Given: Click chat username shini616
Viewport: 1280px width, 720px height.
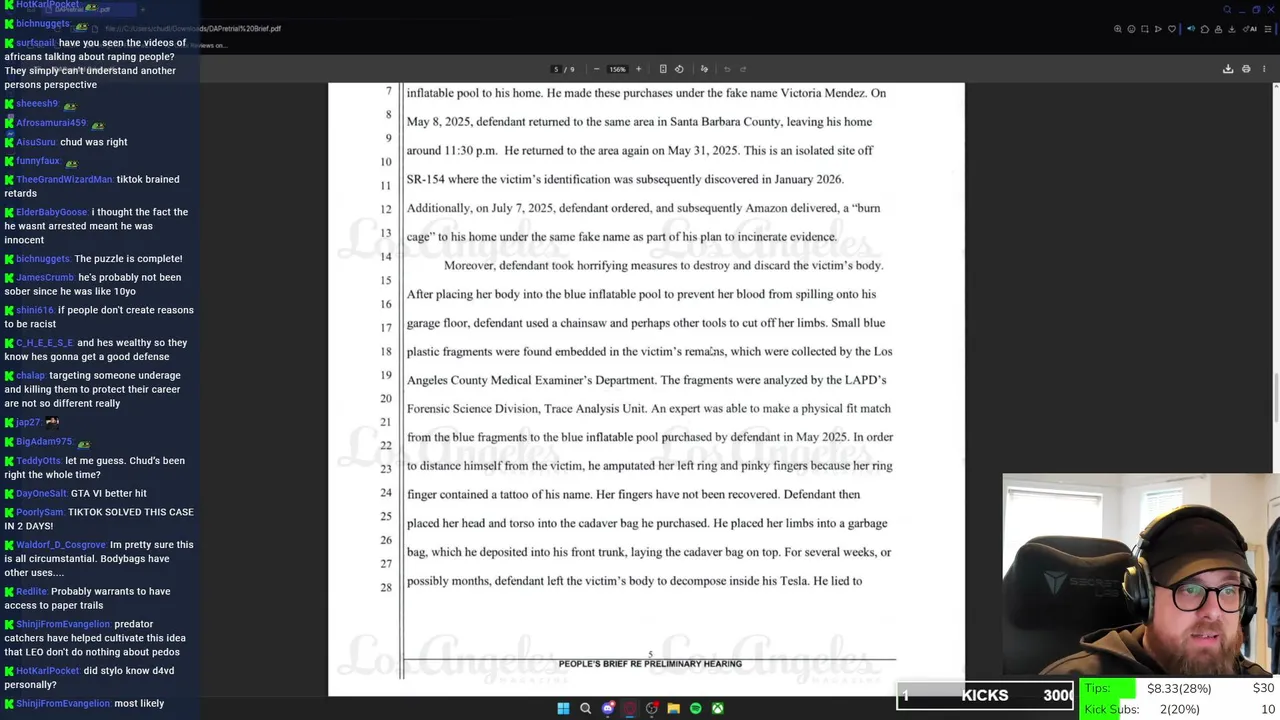Looking at the screenshot, I should (x=35, y=310).
